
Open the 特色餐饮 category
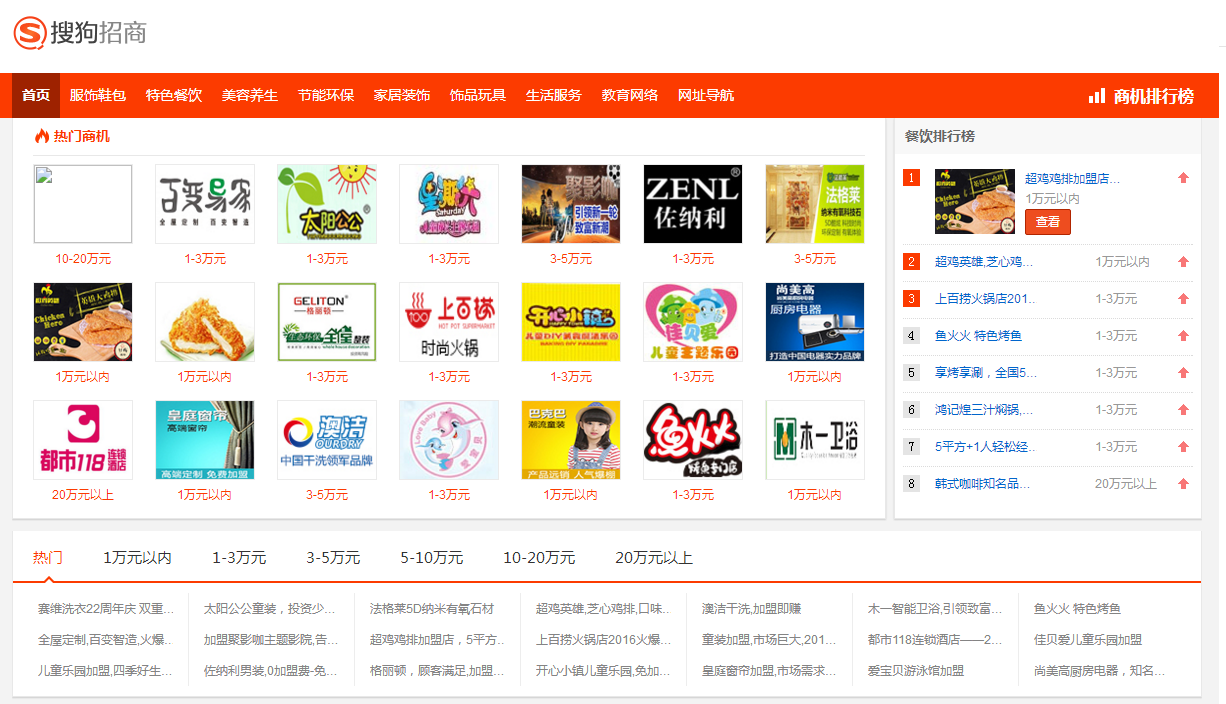pyautogui.click(x=174, y=95)
